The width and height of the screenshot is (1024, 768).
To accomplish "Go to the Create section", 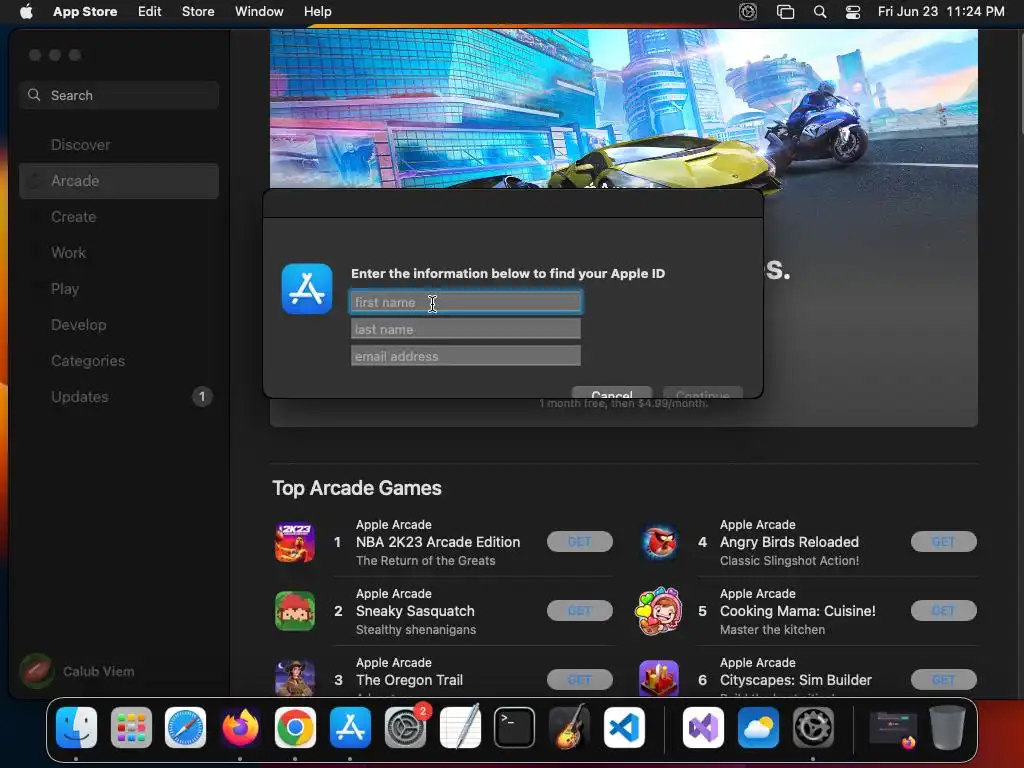I will click(73, 217).
